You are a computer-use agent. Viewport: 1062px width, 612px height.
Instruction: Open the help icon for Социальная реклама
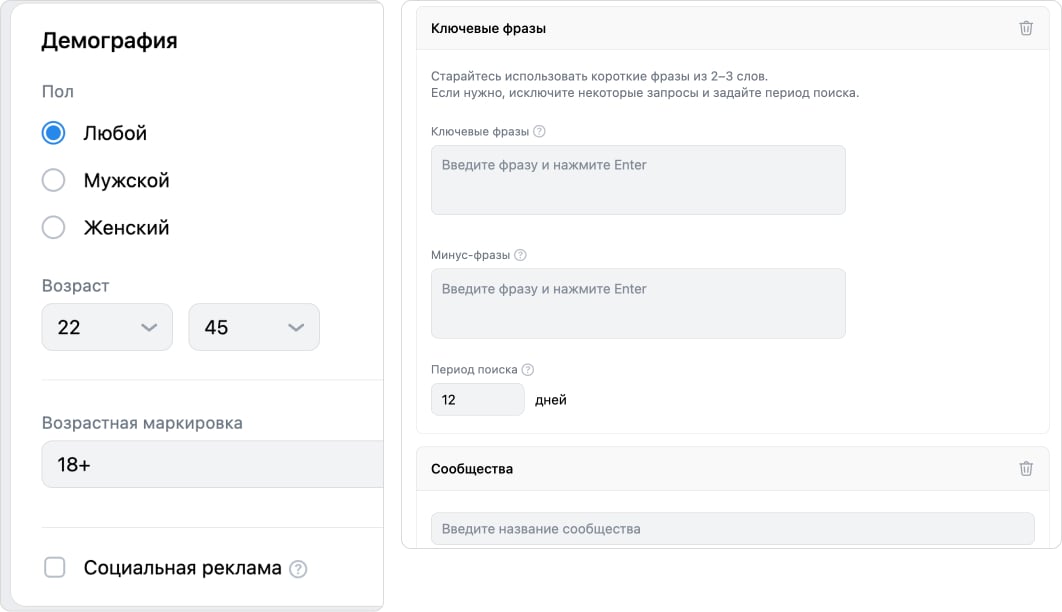(x=298, y=569)
